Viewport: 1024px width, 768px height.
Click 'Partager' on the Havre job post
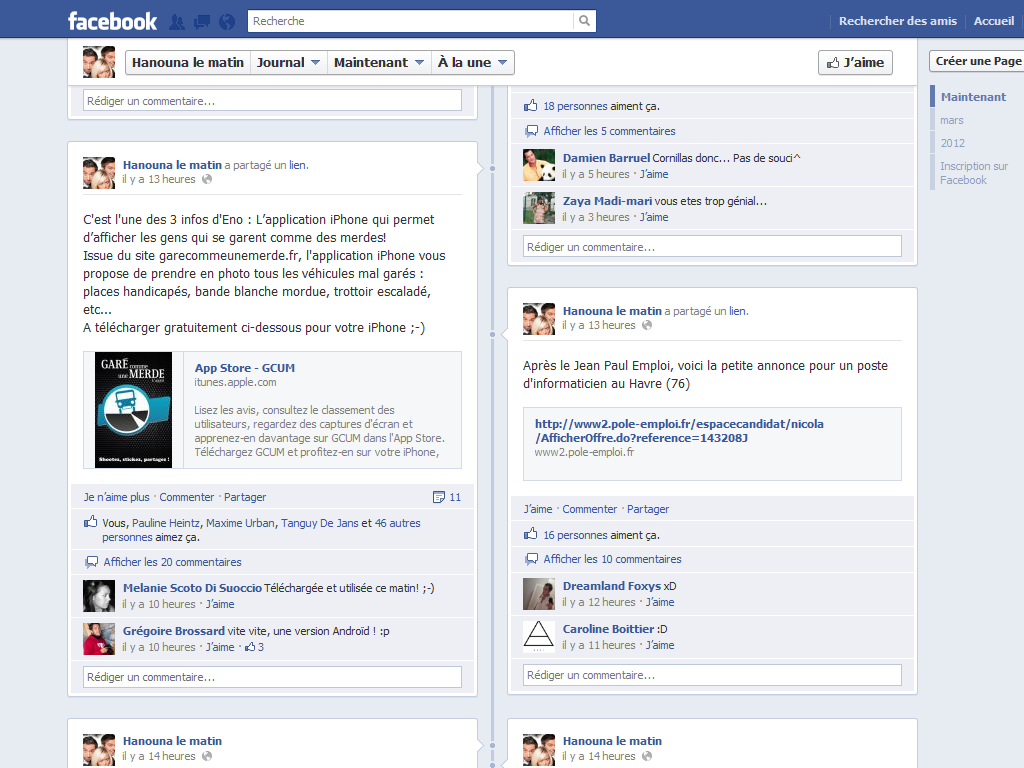click(648, 509)
